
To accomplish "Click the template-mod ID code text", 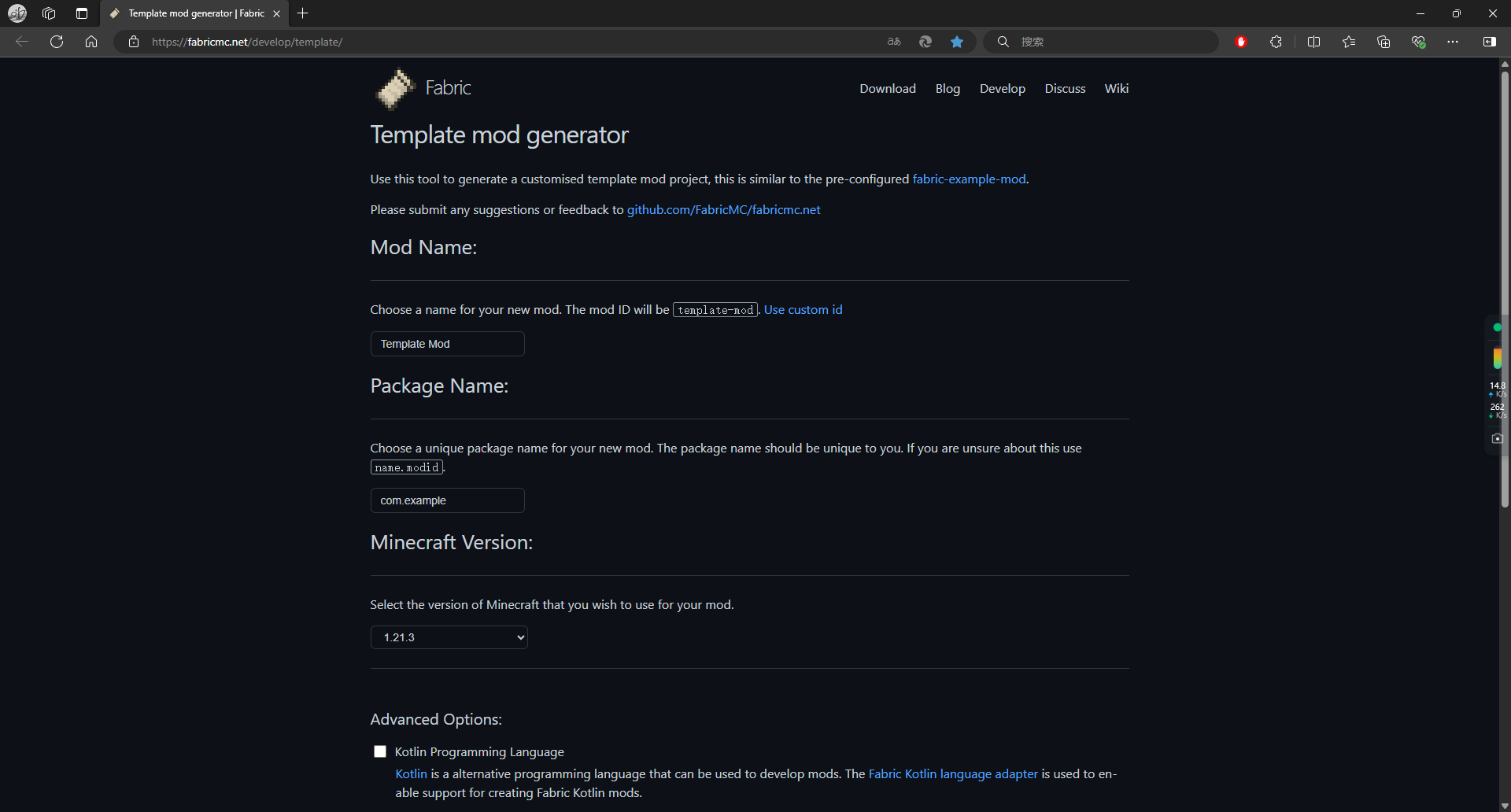I will coord(715,310).
